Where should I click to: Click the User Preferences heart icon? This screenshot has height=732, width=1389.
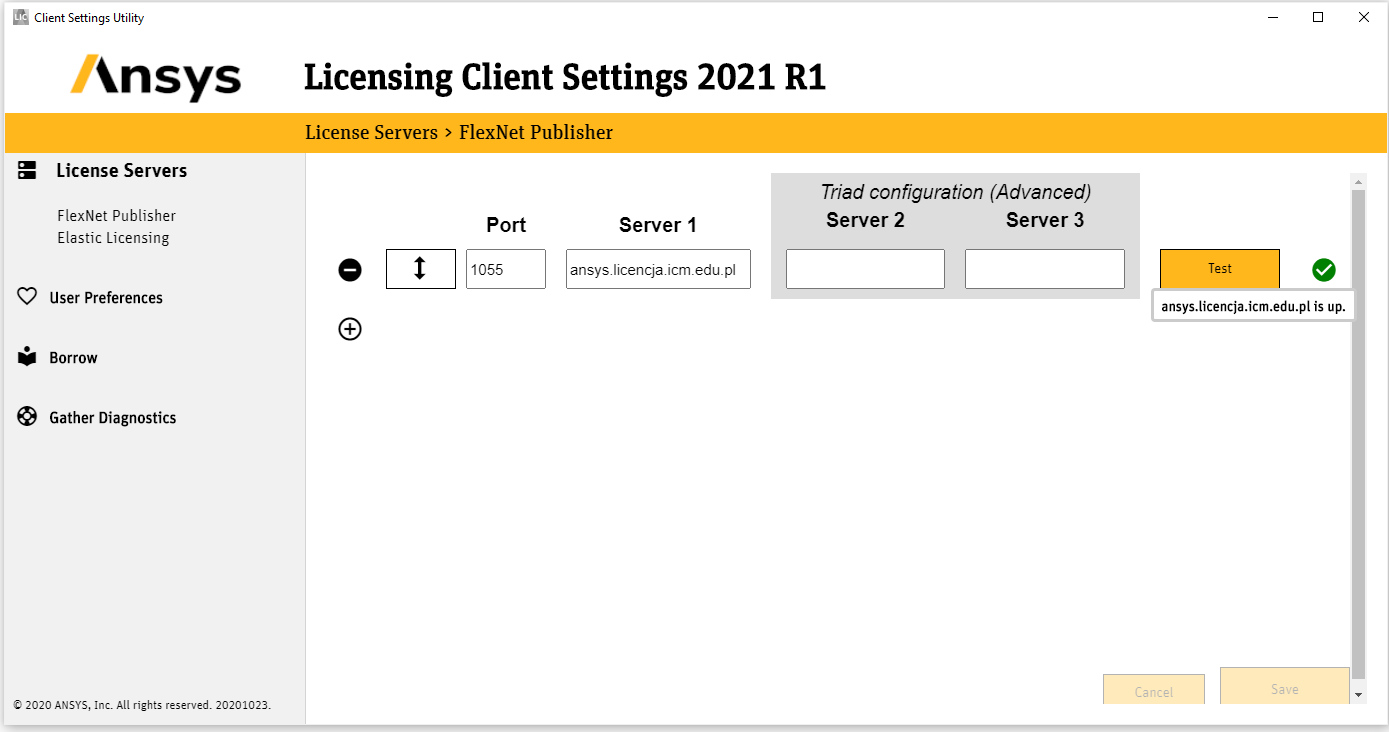27,297
